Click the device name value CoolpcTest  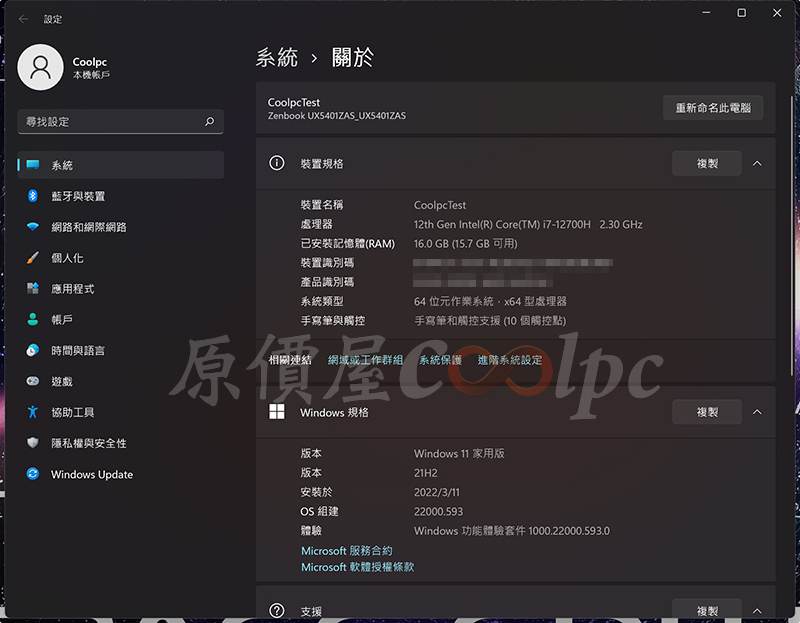tap(440, 205)
